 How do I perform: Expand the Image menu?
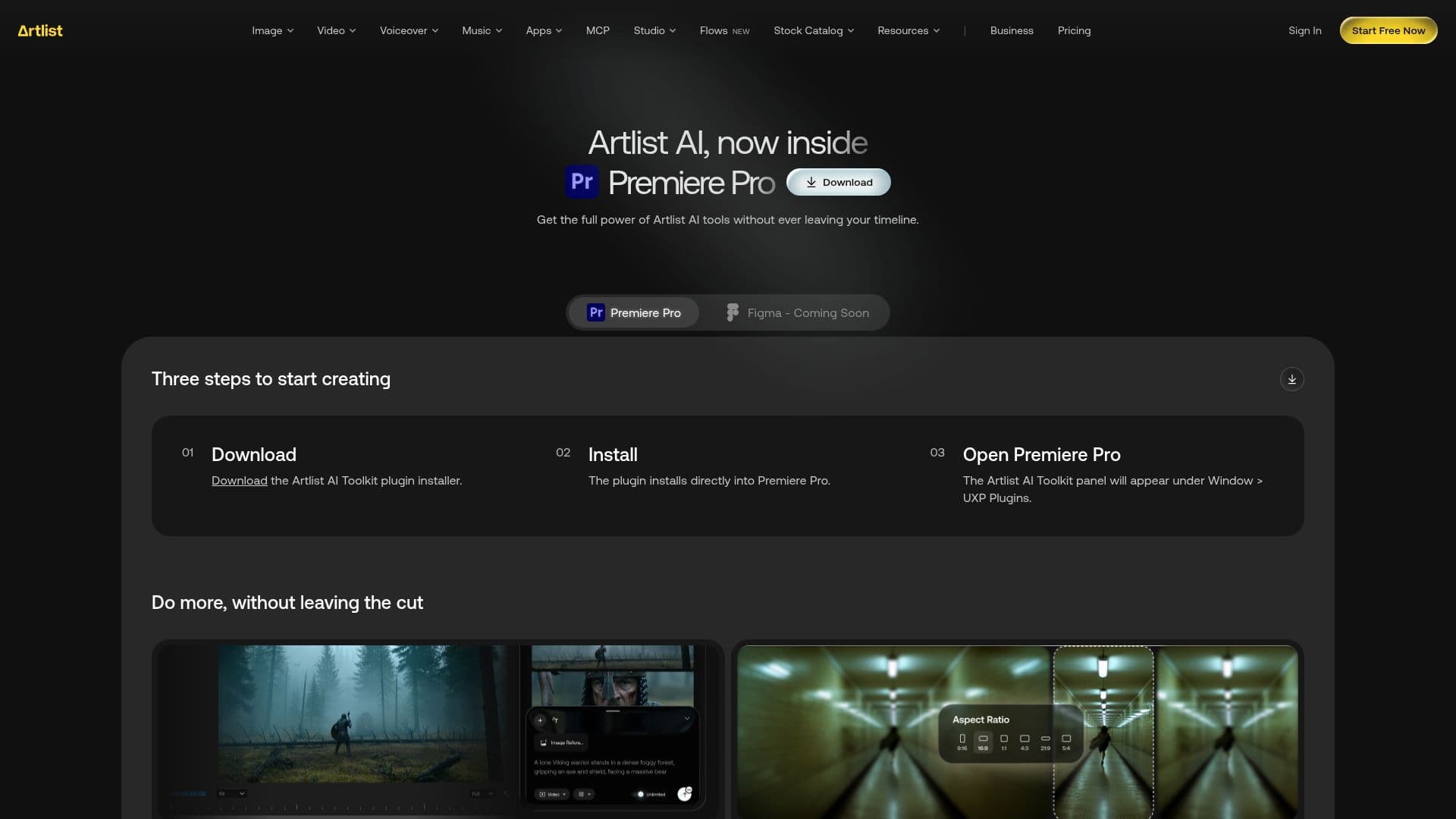click(272, 30)
